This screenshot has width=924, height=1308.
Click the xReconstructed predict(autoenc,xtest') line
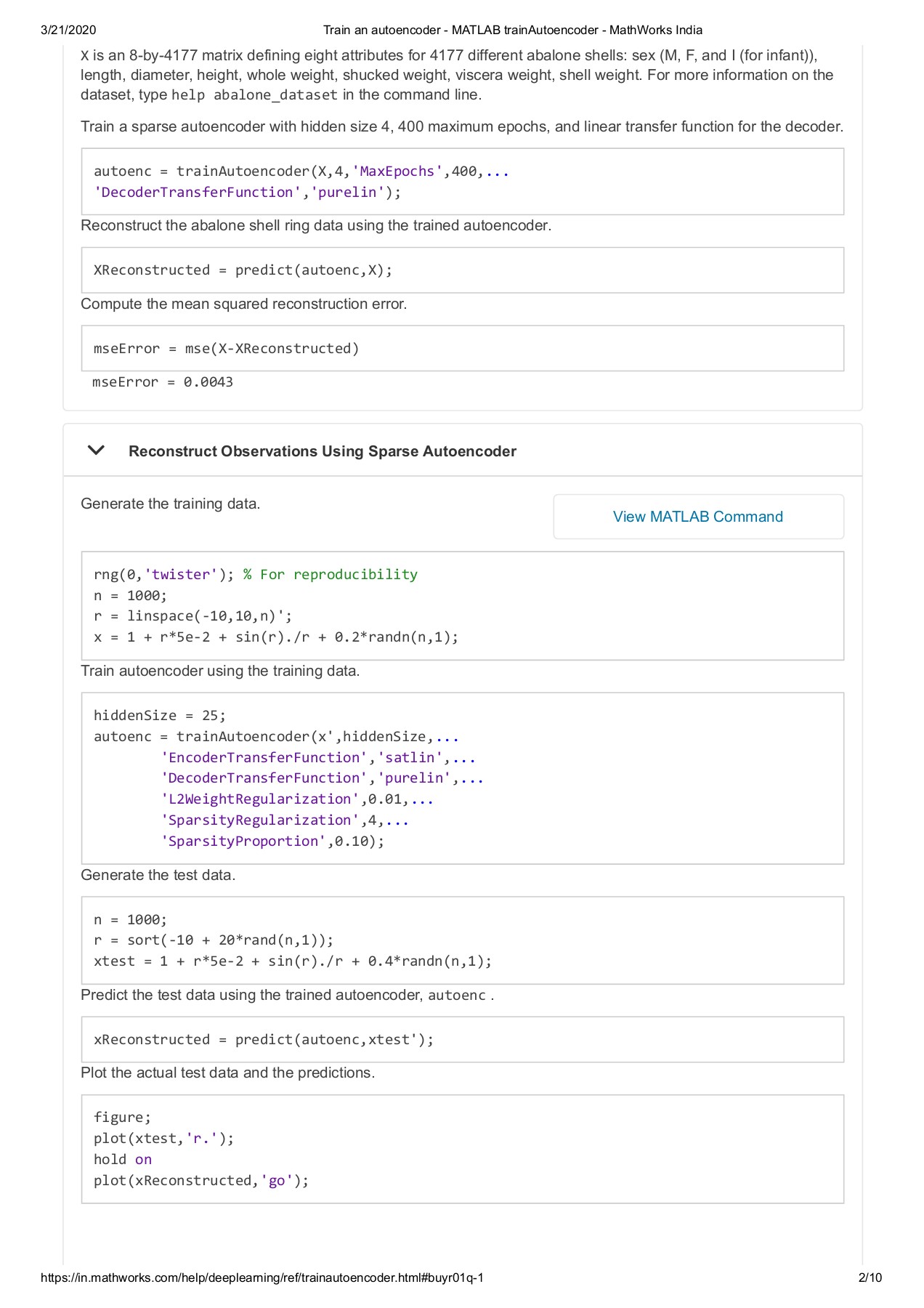tap(263, 1040)
